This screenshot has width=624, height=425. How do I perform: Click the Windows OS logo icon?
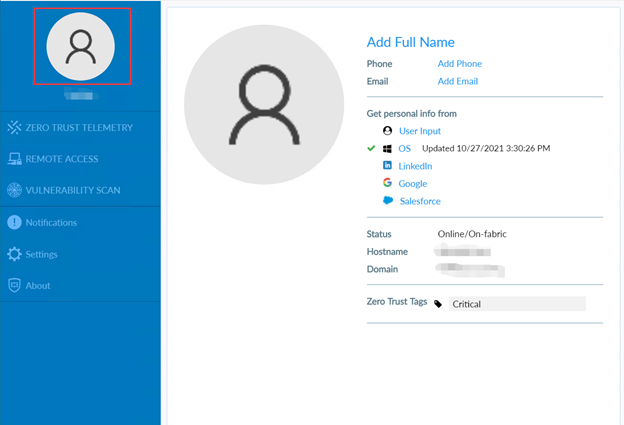coord(387,148)
